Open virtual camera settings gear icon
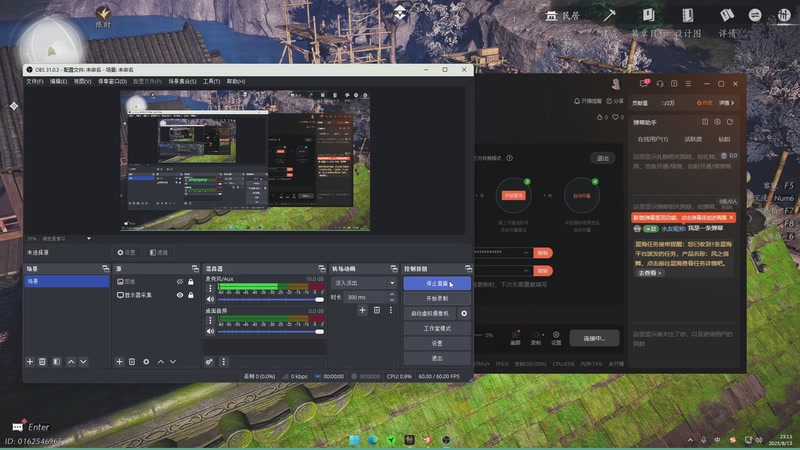The height and width of the screenshot is (450, 800). [464, 313]
